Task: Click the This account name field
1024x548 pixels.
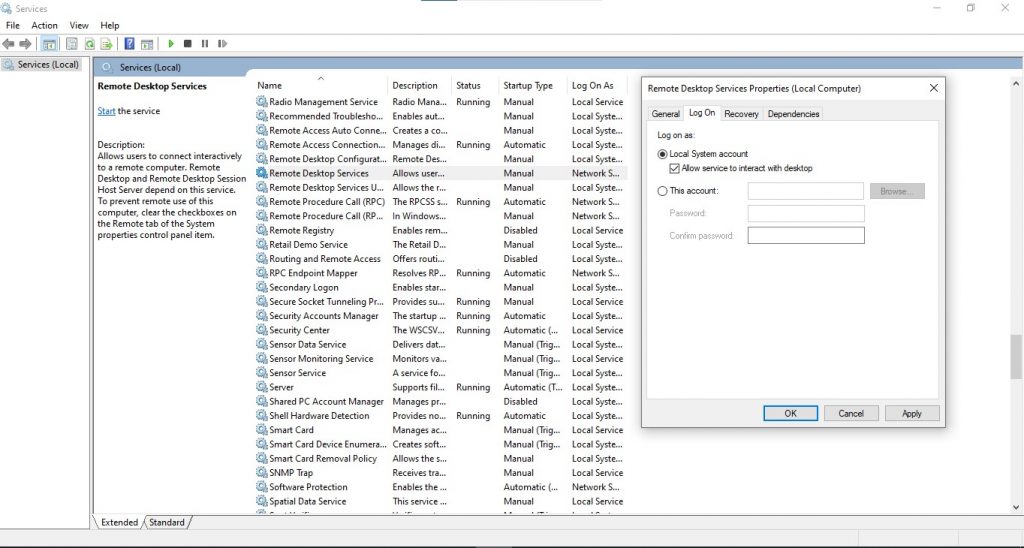Action: click(805, 191)
